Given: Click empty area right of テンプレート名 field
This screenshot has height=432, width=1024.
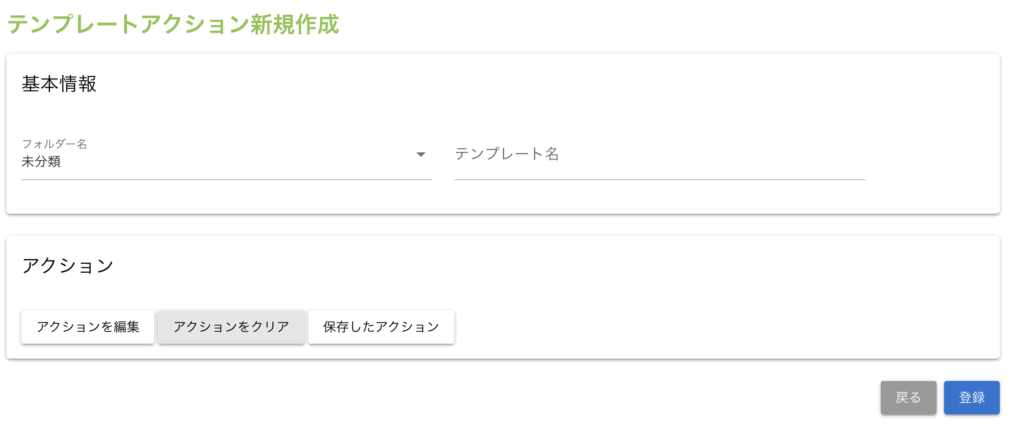Looking at the screenshot, I should pos(930,155).
